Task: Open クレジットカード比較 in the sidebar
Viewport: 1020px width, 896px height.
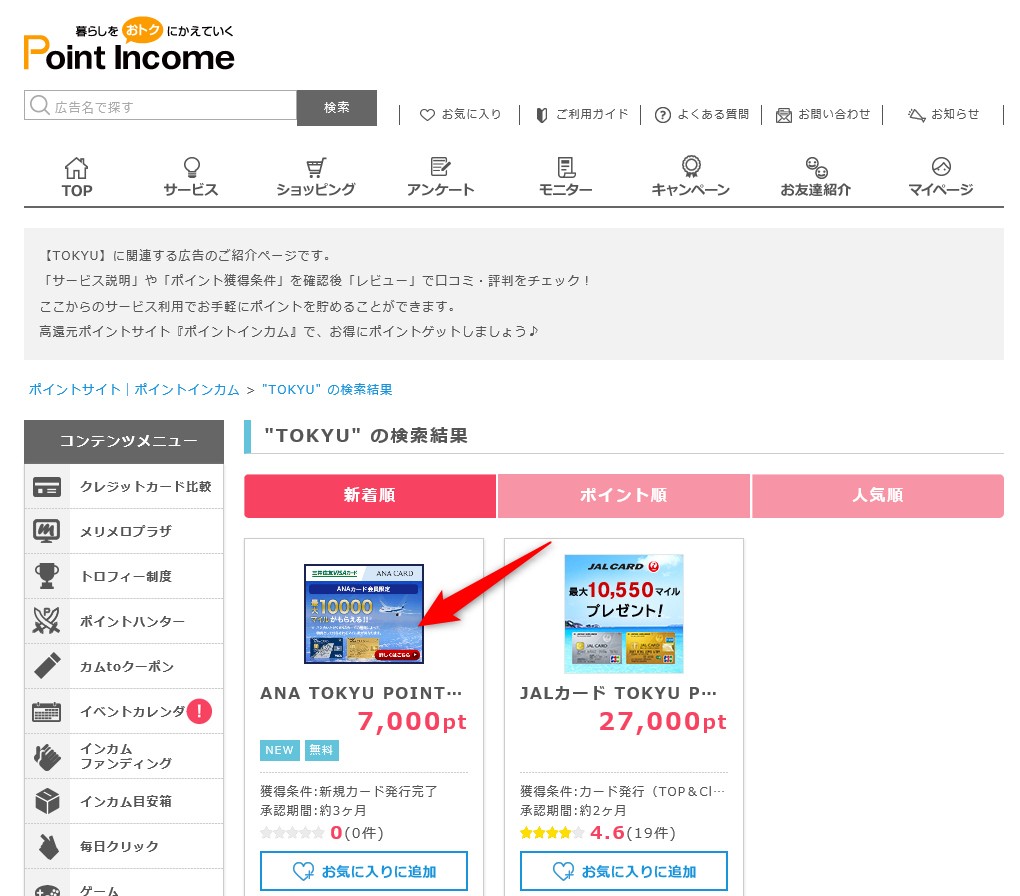Action: [124, 486]
